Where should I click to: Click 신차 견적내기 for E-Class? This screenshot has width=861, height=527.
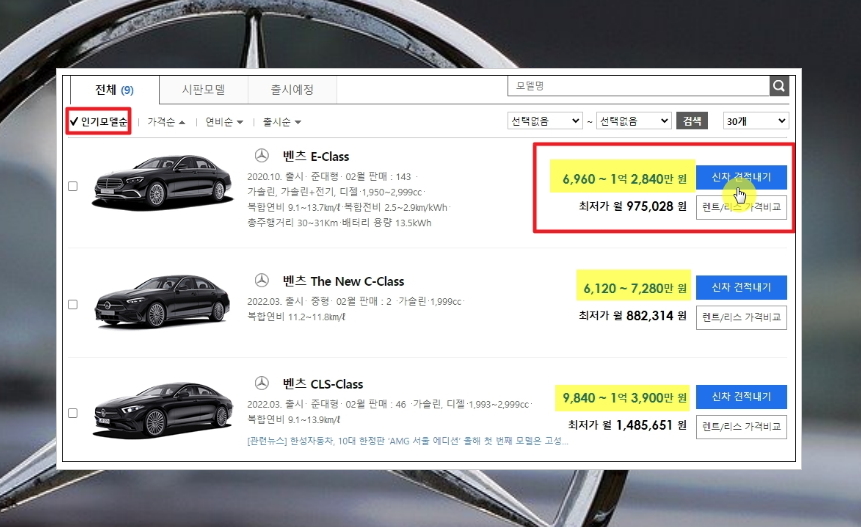pyautogui.click(x=741, y=177)
